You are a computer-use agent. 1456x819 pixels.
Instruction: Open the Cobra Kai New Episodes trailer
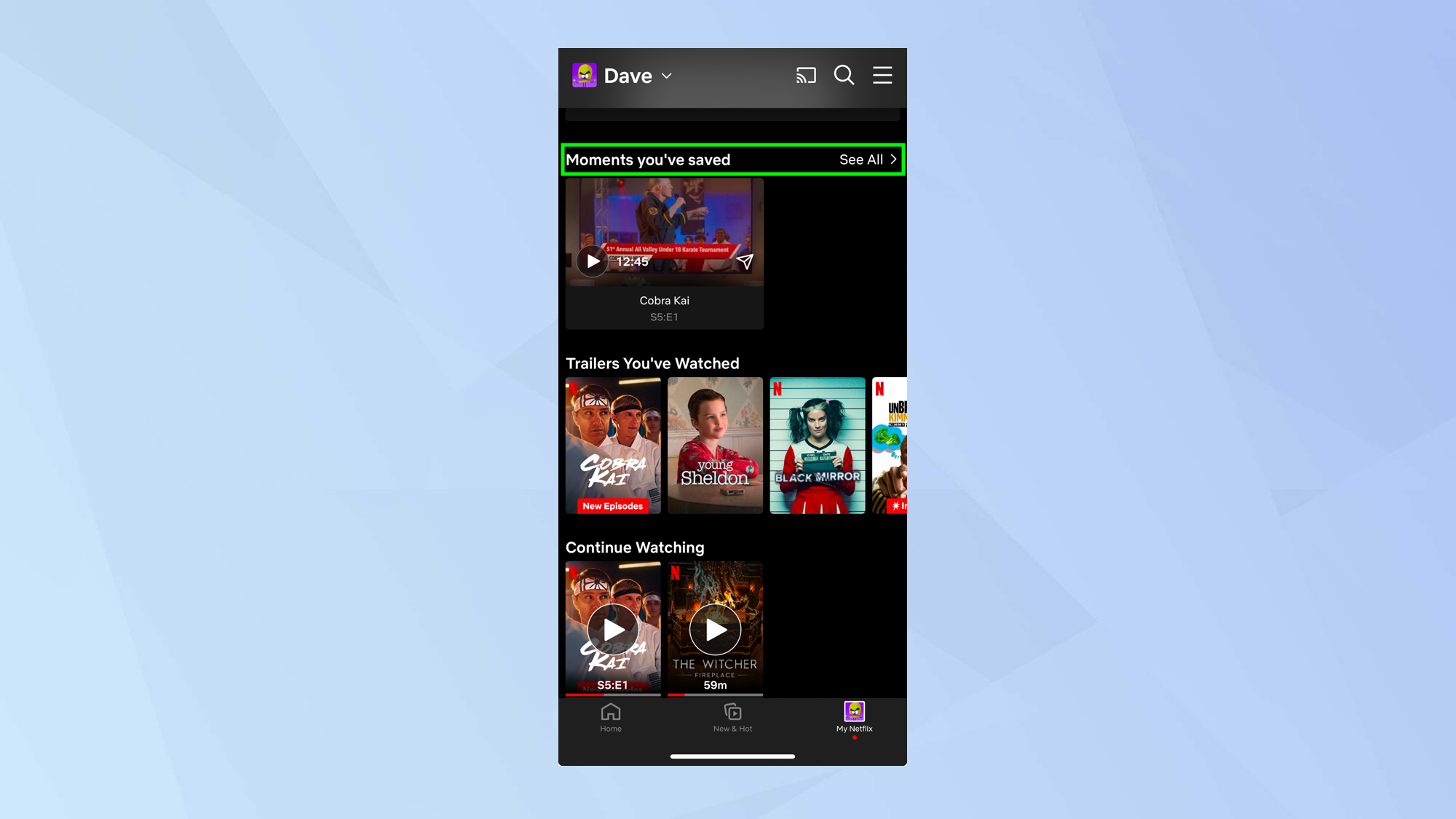[612, 445]
